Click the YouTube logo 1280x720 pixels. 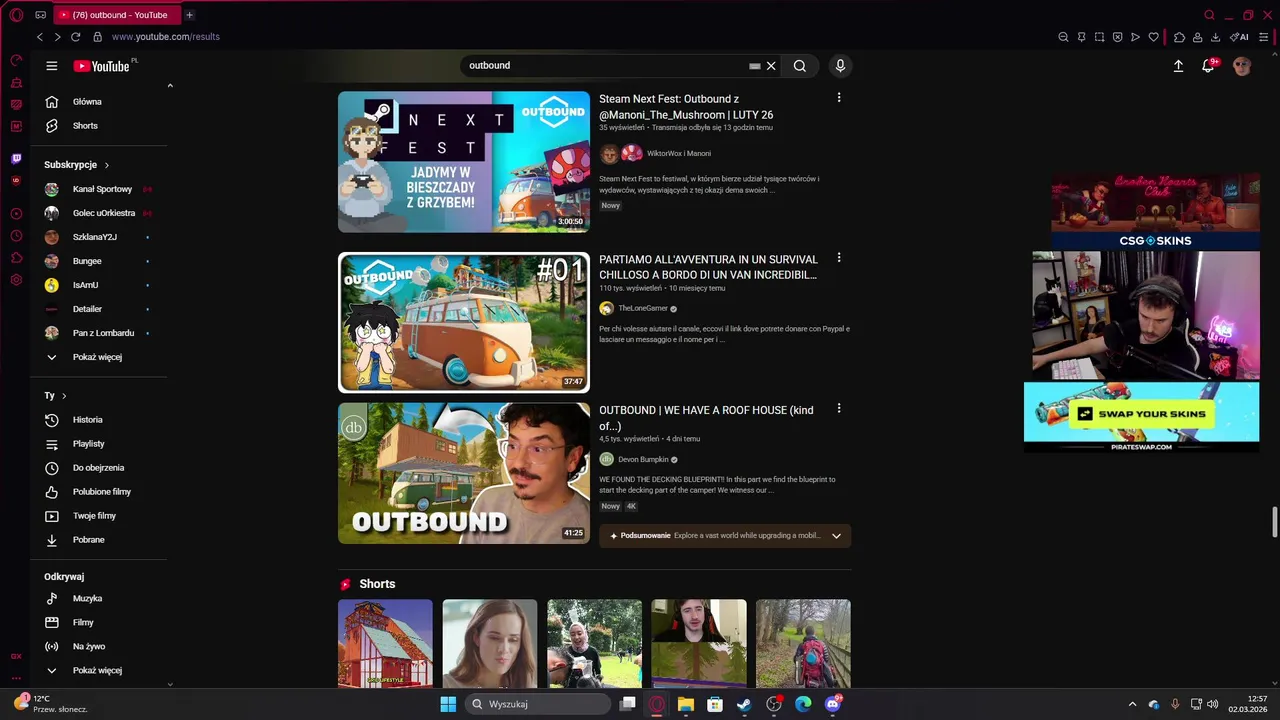point(102,66)
